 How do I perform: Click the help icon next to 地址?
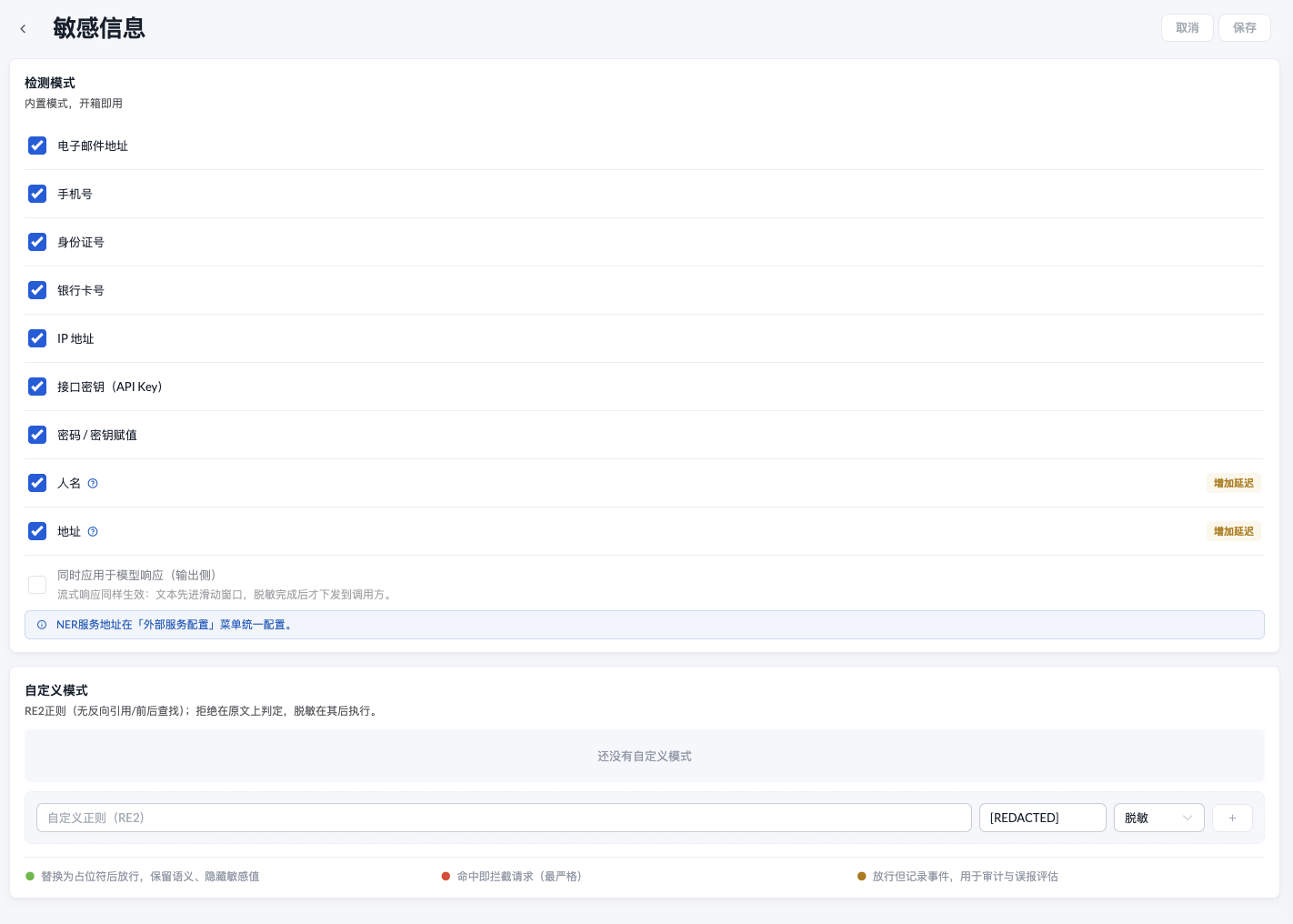click(x=93, y=531)
